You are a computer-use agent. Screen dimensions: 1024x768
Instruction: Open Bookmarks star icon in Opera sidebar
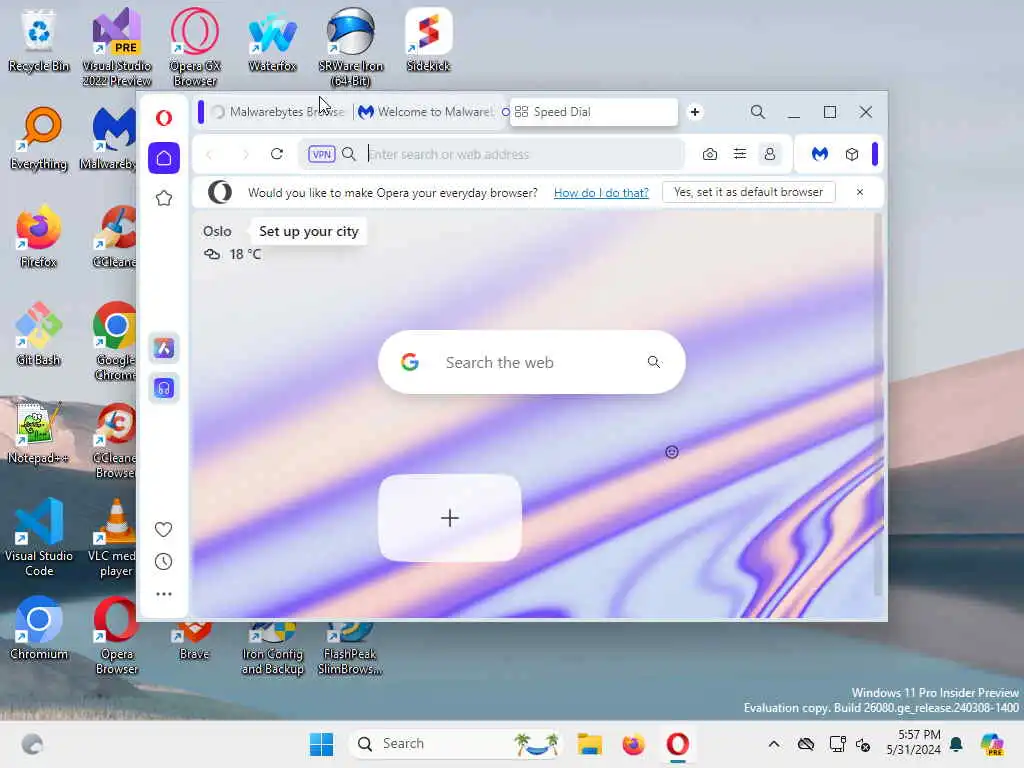tap(164, 198)
